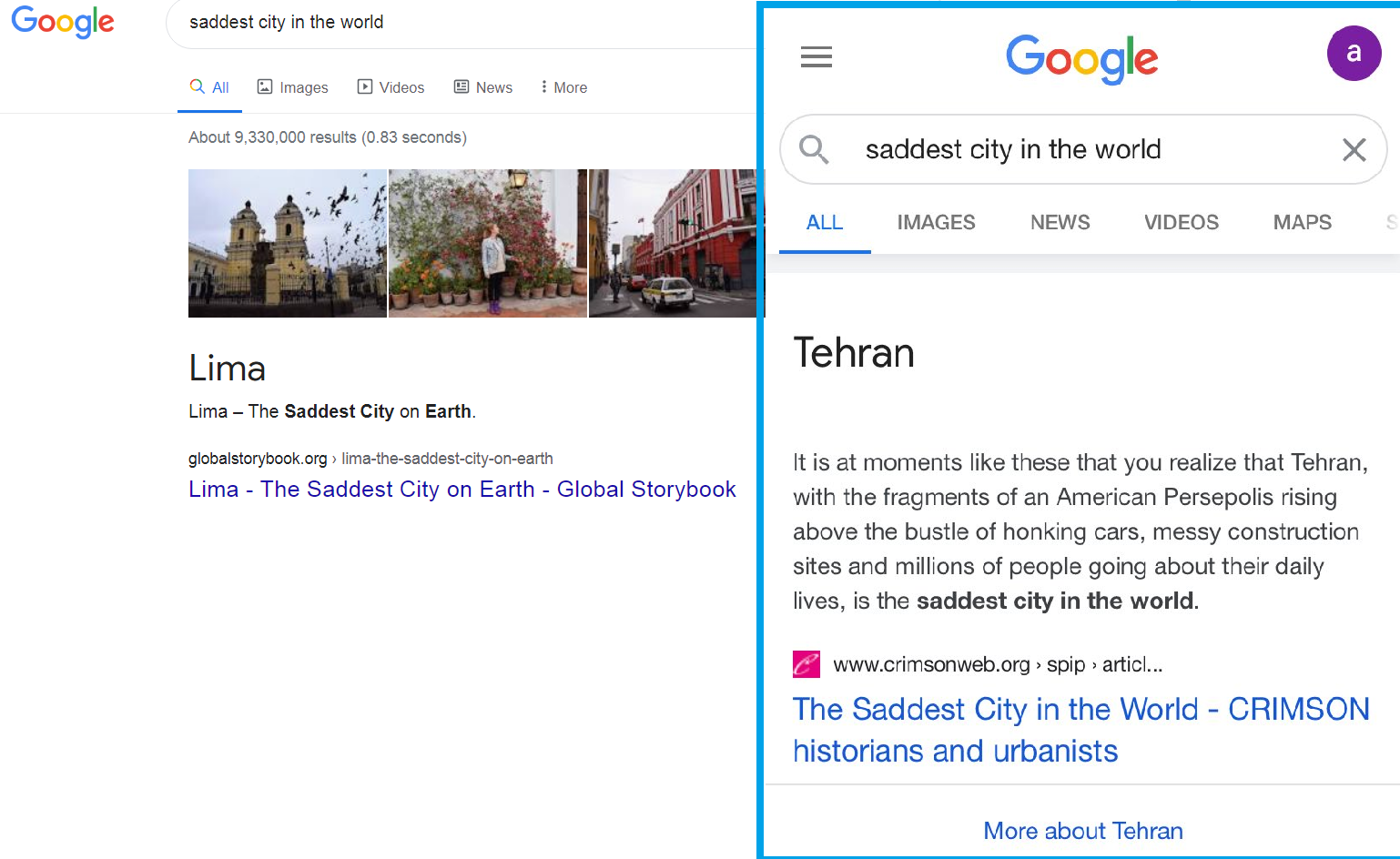The image size is (1400, 859).
Task: Clear the mobile search query with X
Action: [x=1354, y=149]
